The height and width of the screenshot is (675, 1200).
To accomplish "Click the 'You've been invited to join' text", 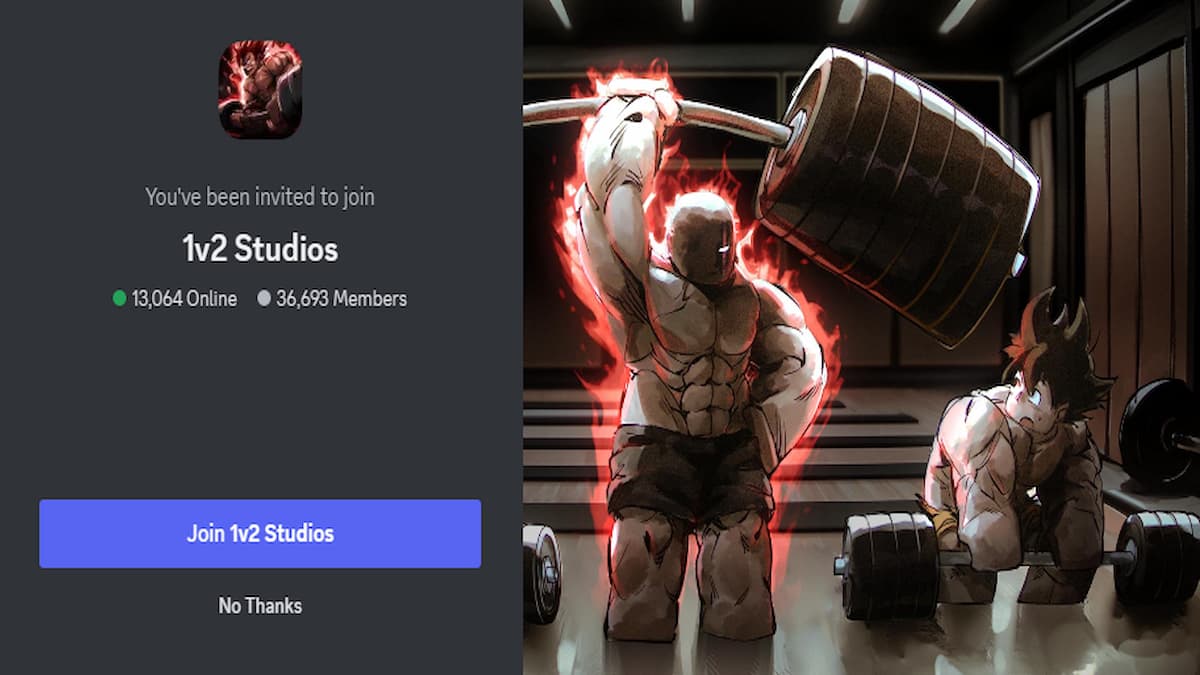I will point(260,197).
